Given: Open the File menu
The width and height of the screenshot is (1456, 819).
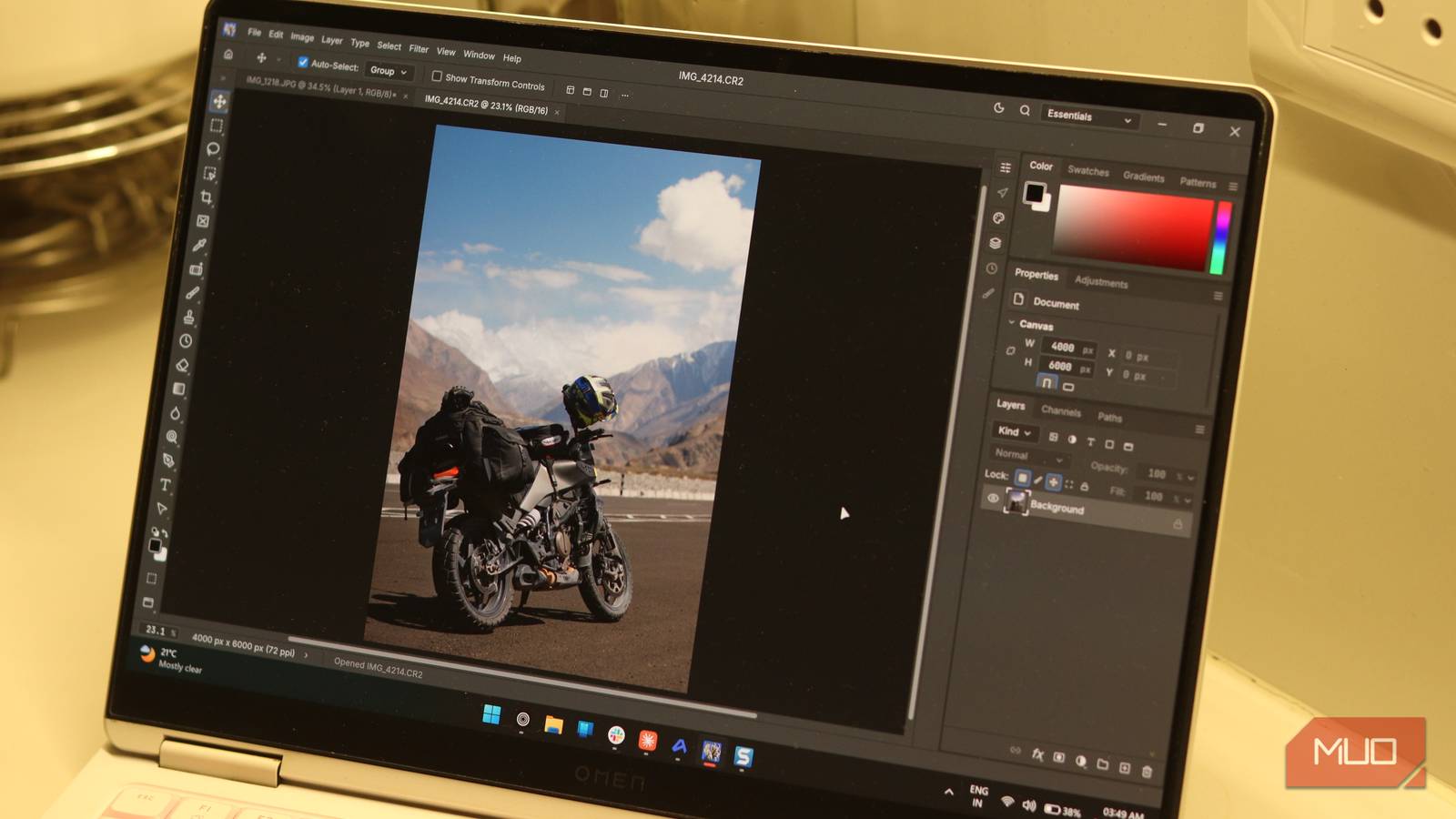Looking at the screenshot, I should tap(255, 32).
